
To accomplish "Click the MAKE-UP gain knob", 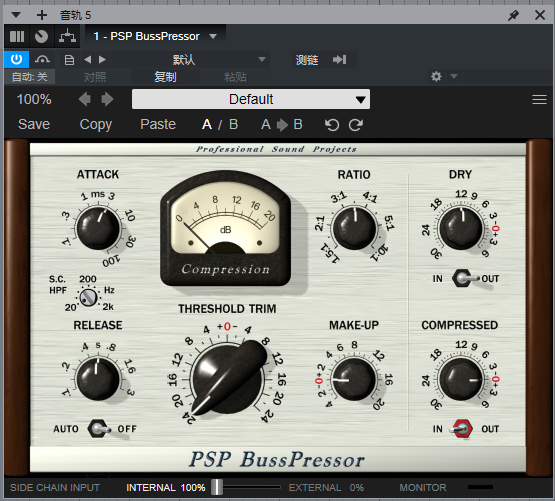I will [x=354, y=379].
